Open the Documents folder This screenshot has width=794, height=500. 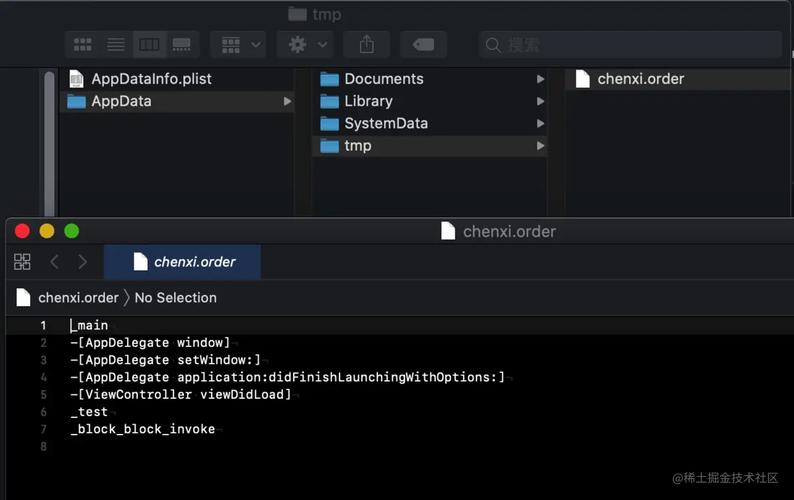pos(429,79)
